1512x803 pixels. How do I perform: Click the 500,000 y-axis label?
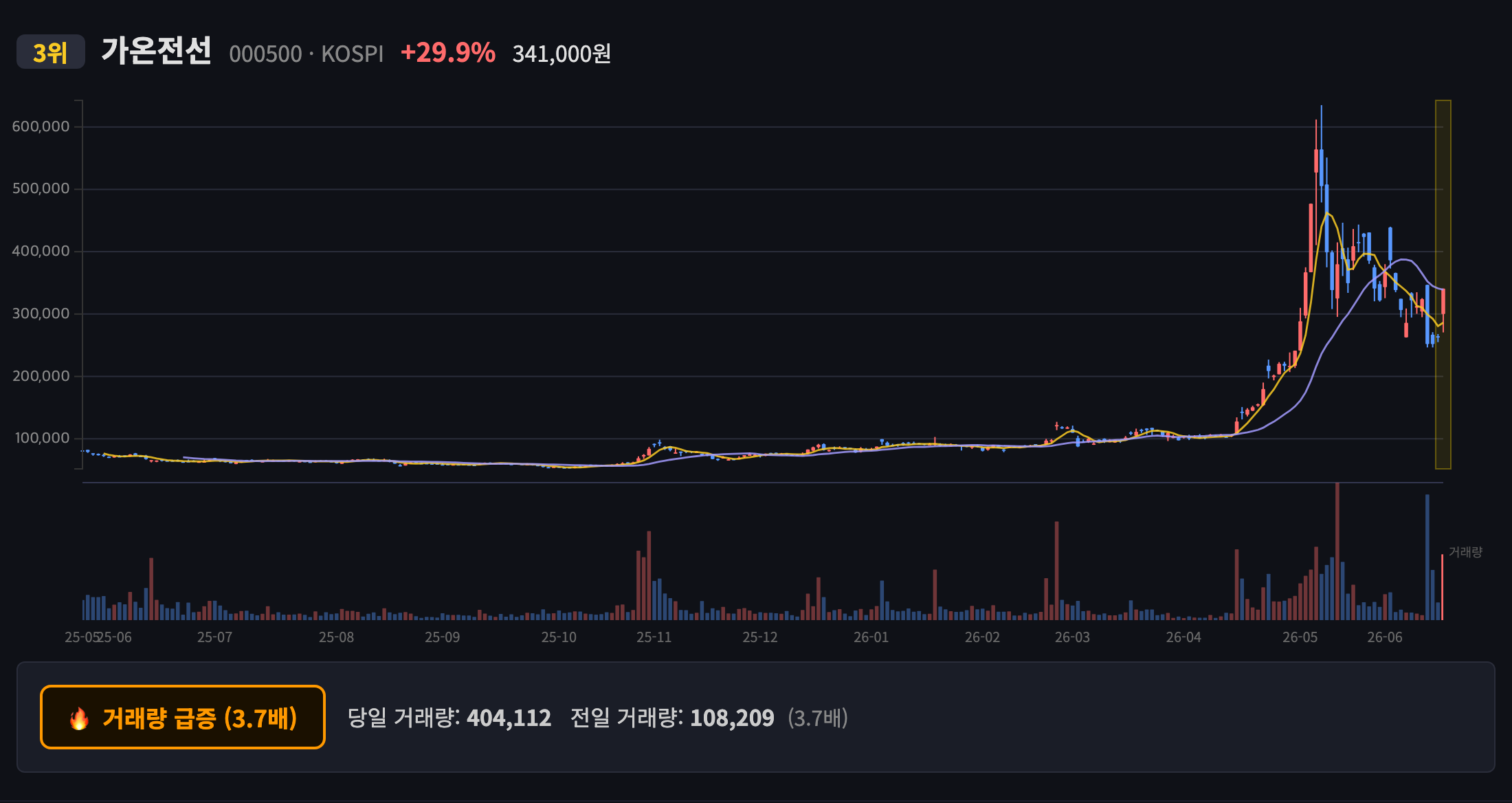(x=41, y=188)
